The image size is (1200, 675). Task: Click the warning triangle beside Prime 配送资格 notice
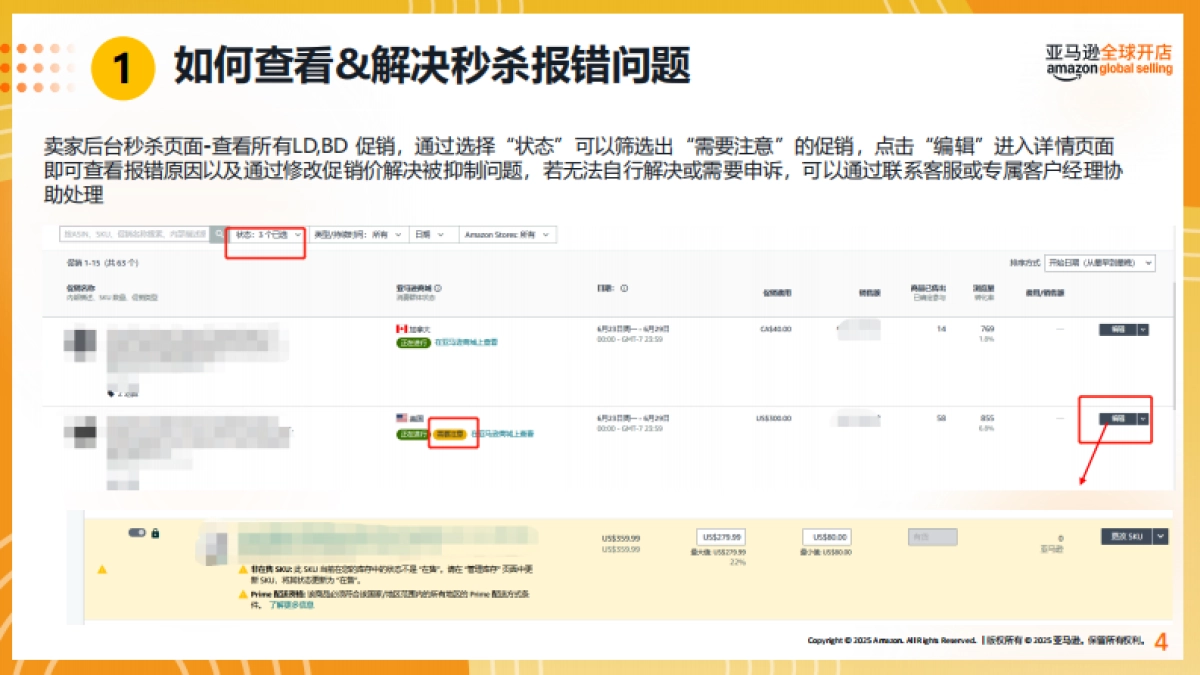242,595
